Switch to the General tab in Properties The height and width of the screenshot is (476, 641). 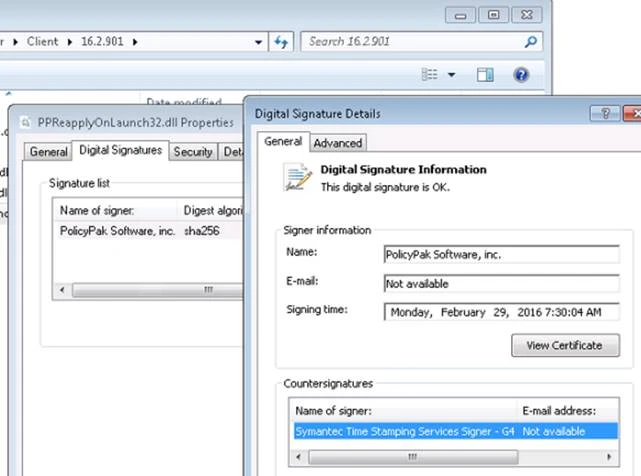tap(48, 152)
